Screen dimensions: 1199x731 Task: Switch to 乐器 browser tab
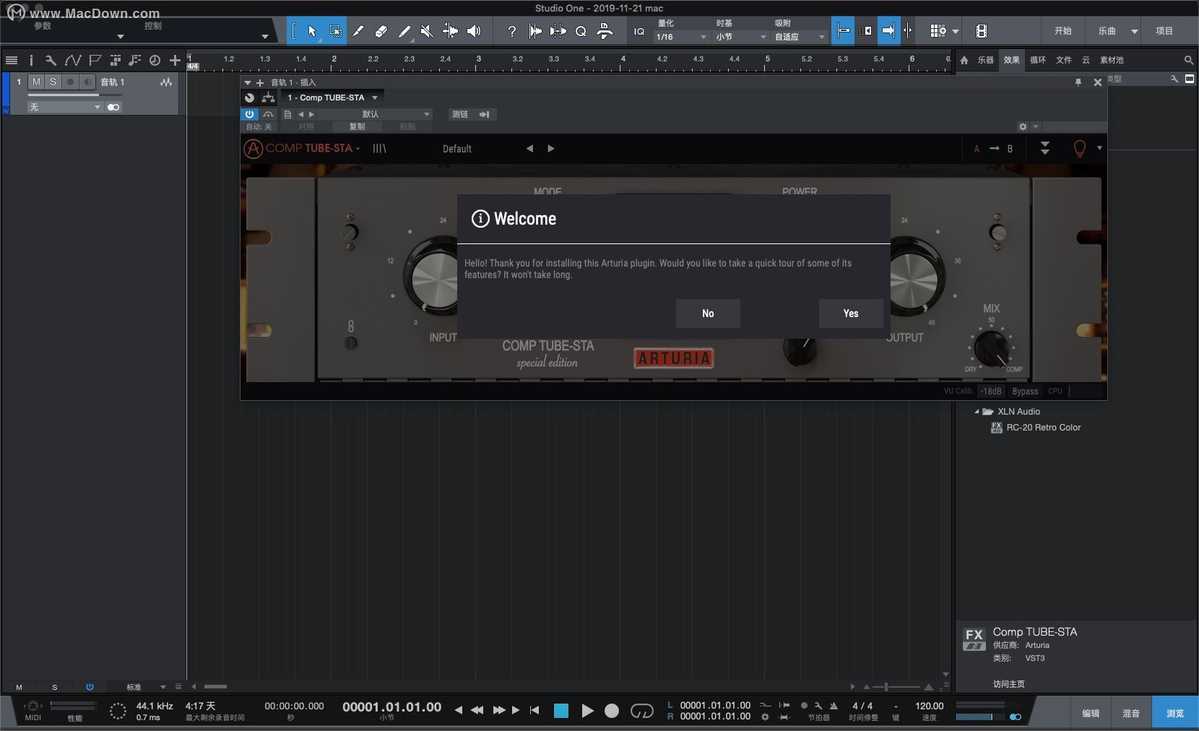[986, 60]
